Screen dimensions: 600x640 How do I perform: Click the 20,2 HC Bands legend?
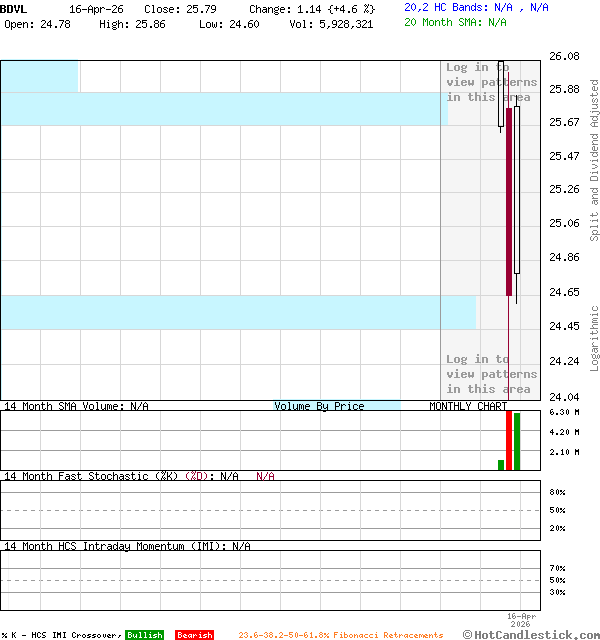coord(476,7)
